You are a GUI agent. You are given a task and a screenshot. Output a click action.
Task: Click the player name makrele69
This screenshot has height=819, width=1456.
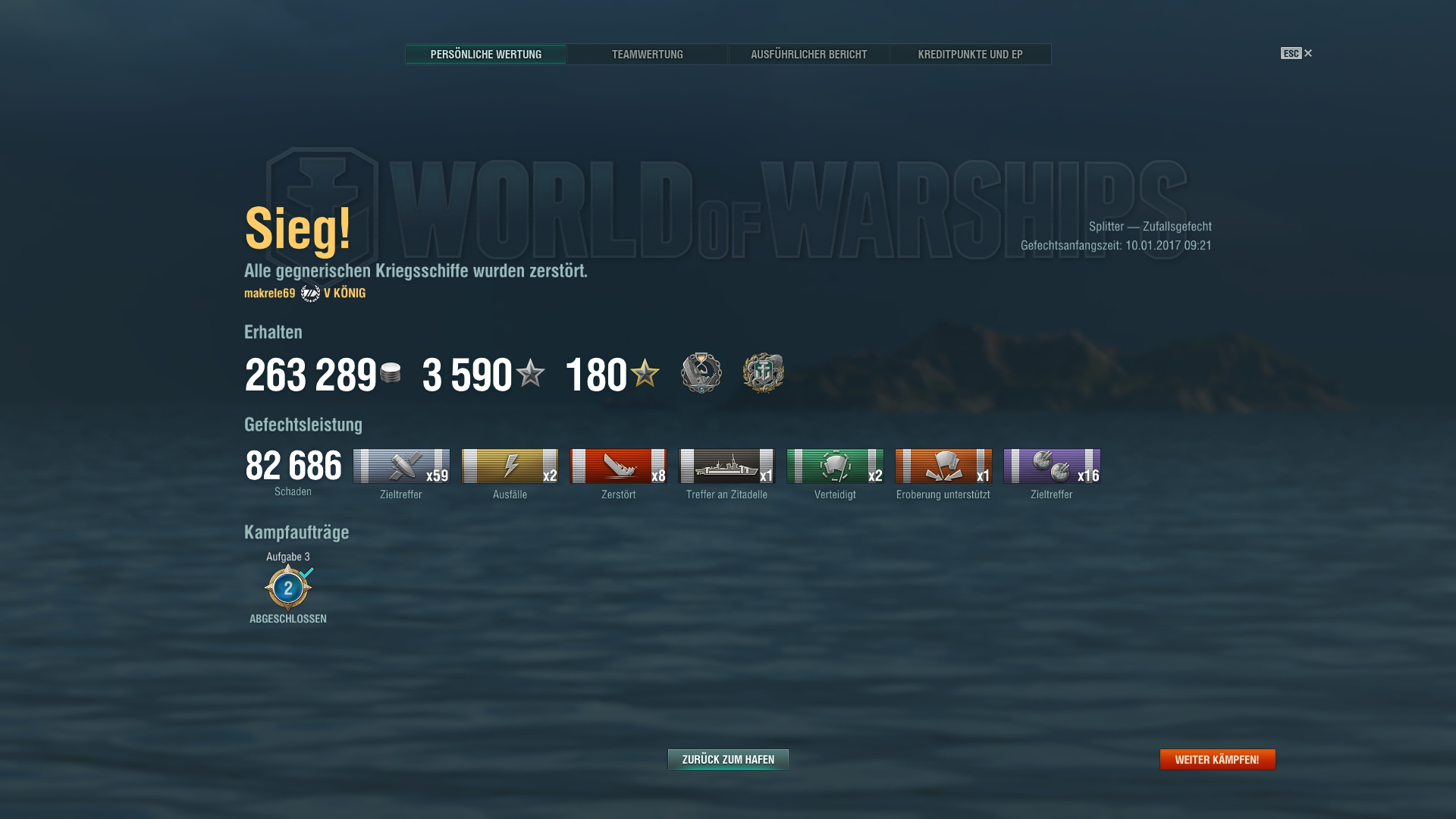coord(269,293)
